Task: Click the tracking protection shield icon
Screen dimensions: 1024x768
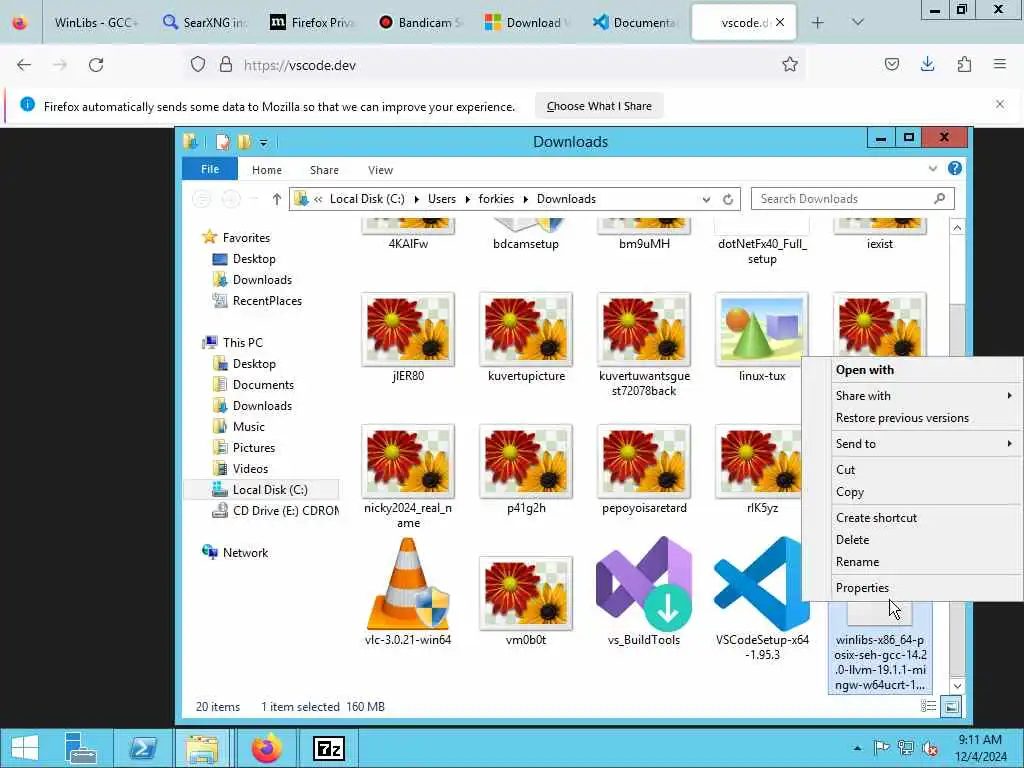Action: click(x=198, y=65)
